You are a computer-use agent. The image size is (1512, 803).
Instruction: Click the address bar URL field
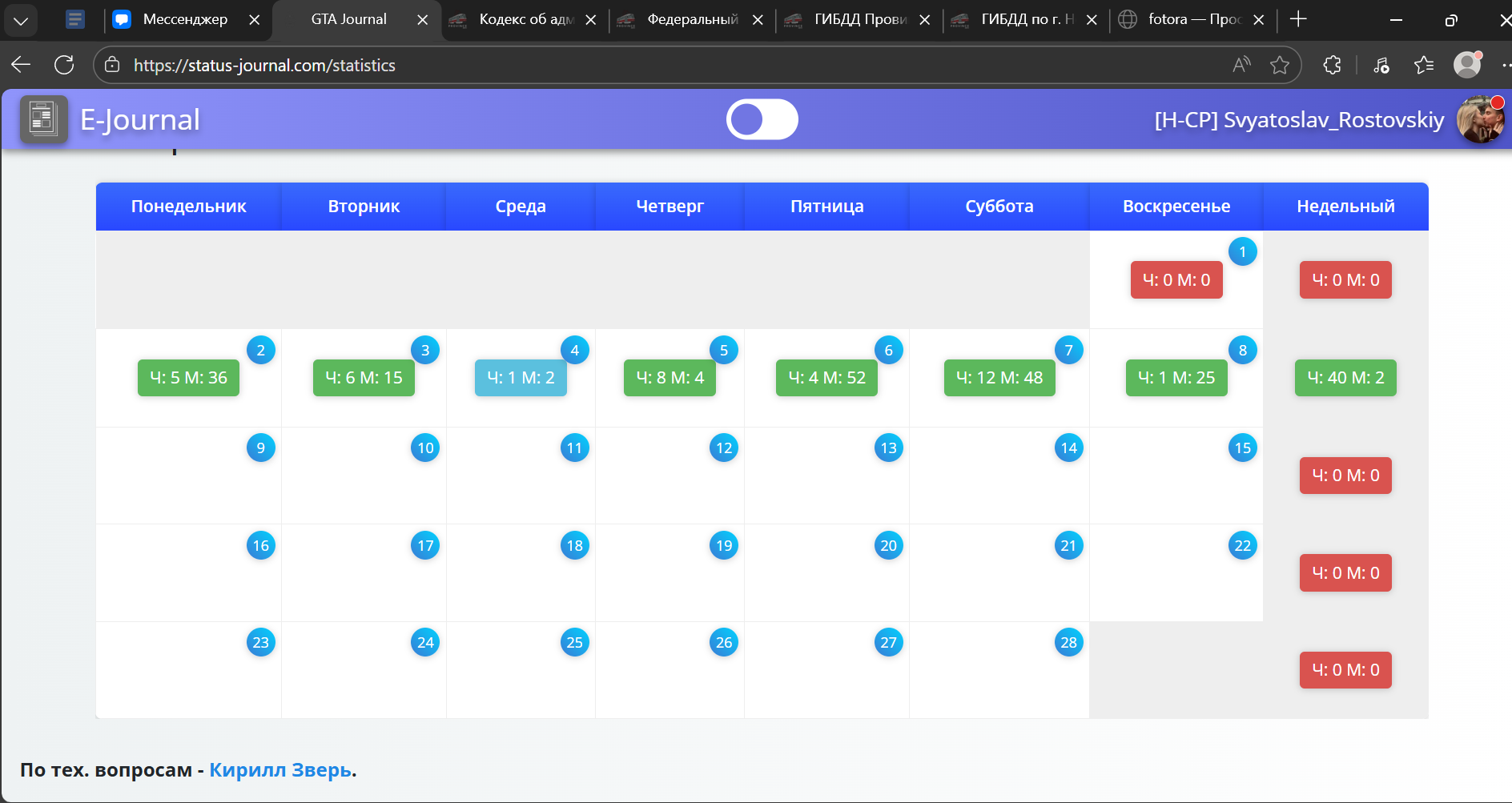click(x=641, y=65)
